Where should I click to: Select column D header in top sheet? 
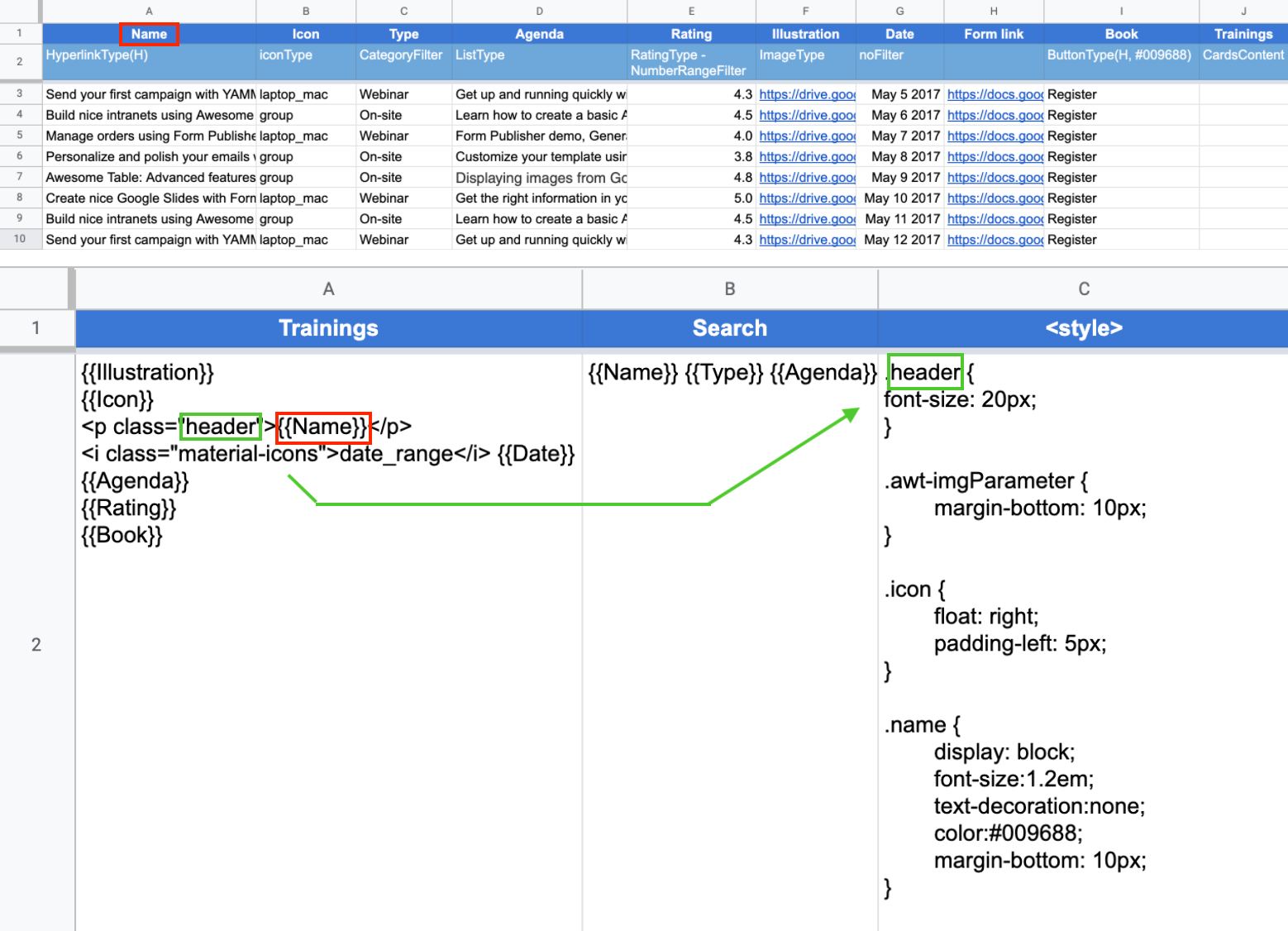540,11
